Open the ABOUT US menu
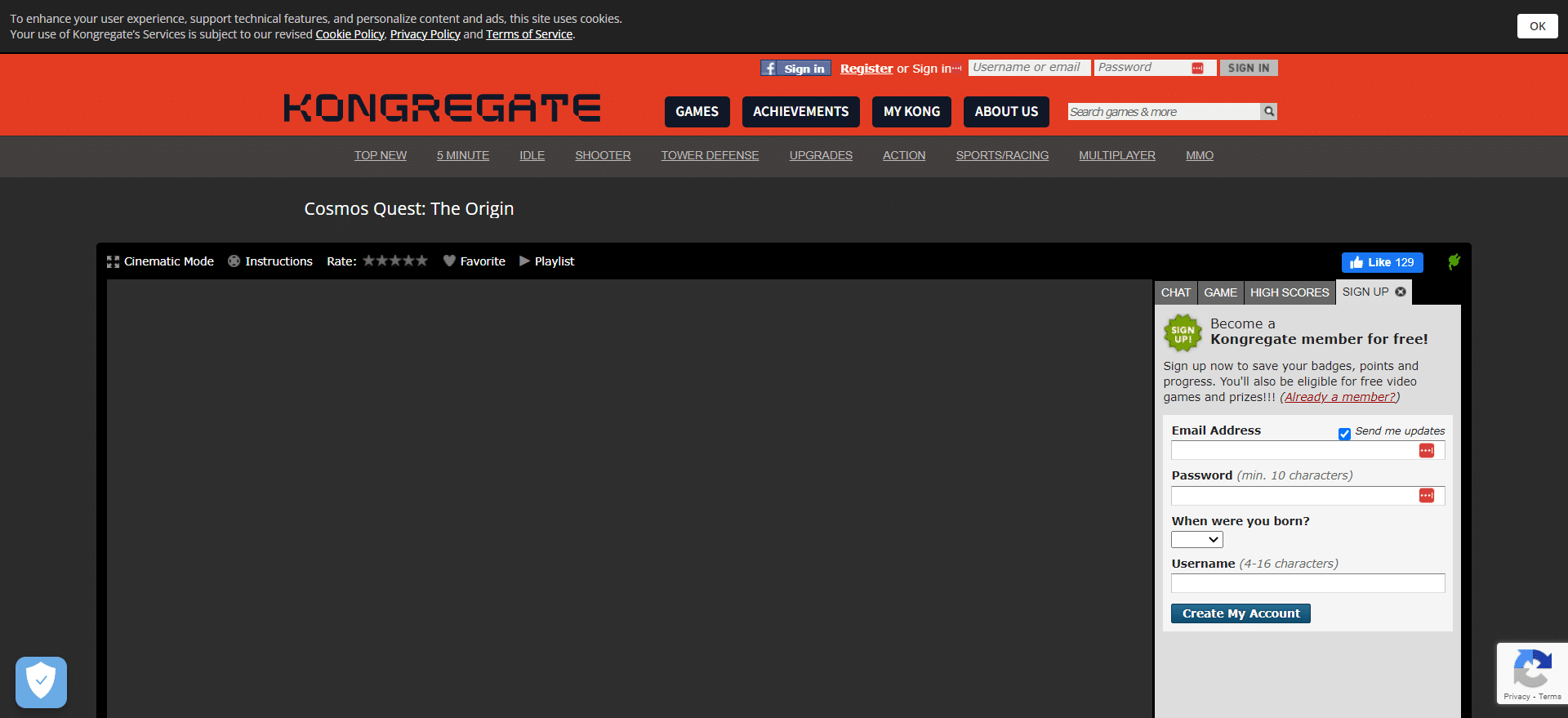 pyautogui.click(x=1006, y=112)
